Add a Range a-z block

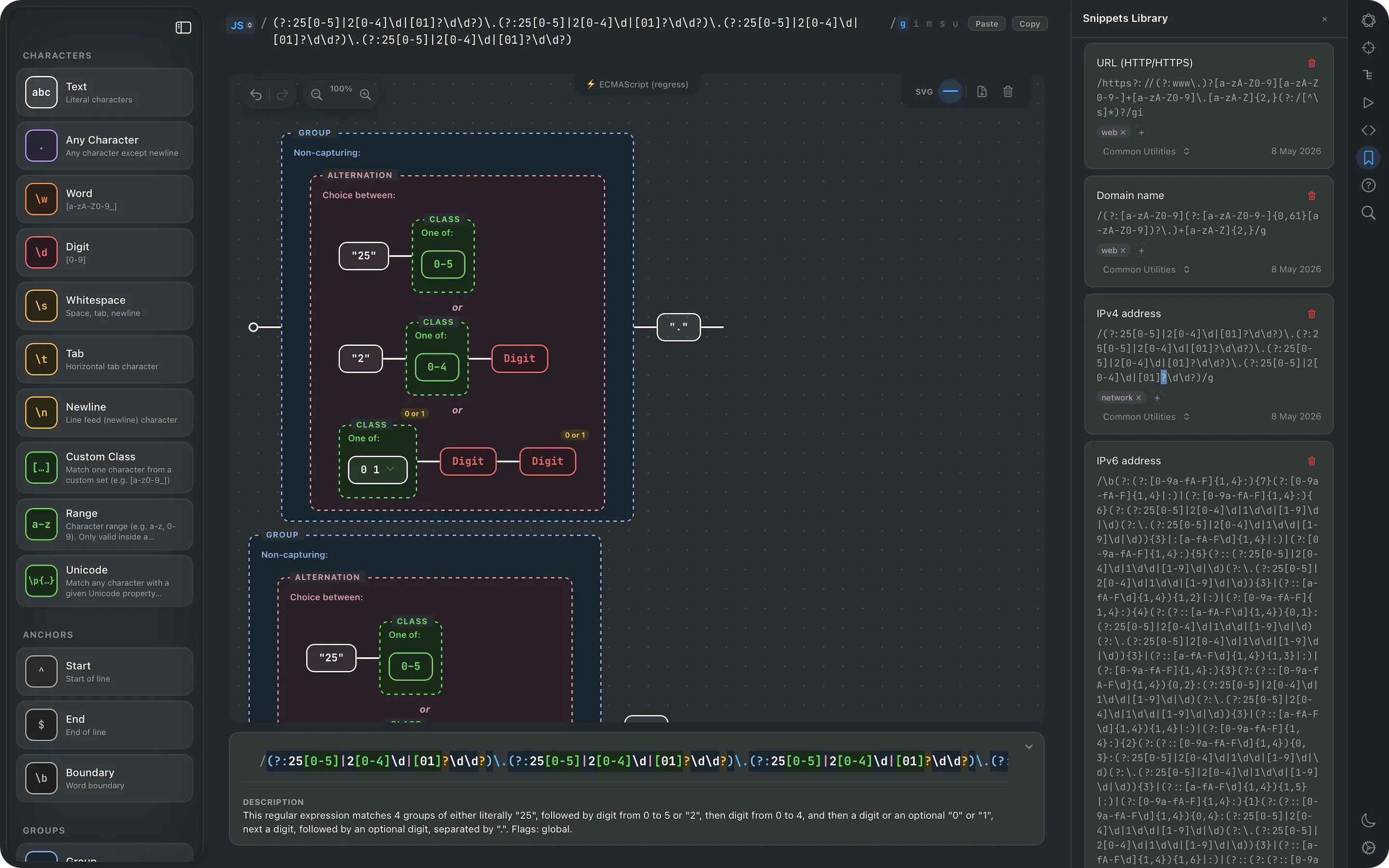pyautogui.click(x=105, y=524)
